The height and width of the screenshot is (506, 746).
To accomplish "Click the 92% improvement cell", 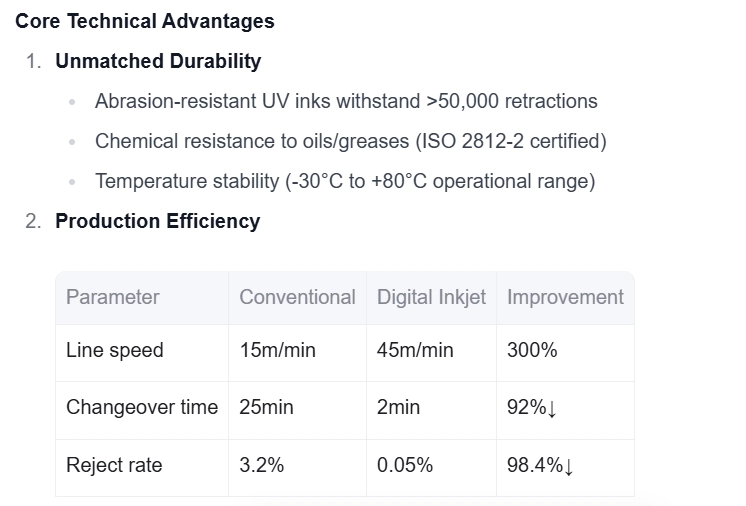I will (532, 407).
